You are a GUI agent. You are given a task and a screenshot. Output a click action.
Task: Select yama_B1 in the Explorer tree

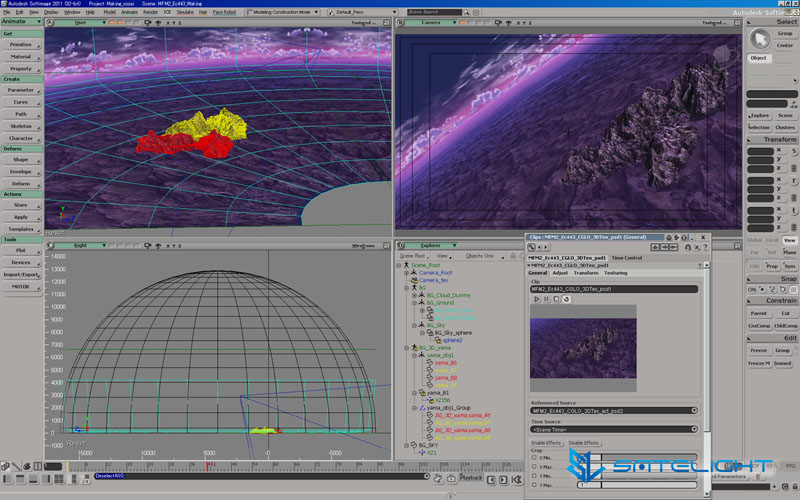pos(439,393)
